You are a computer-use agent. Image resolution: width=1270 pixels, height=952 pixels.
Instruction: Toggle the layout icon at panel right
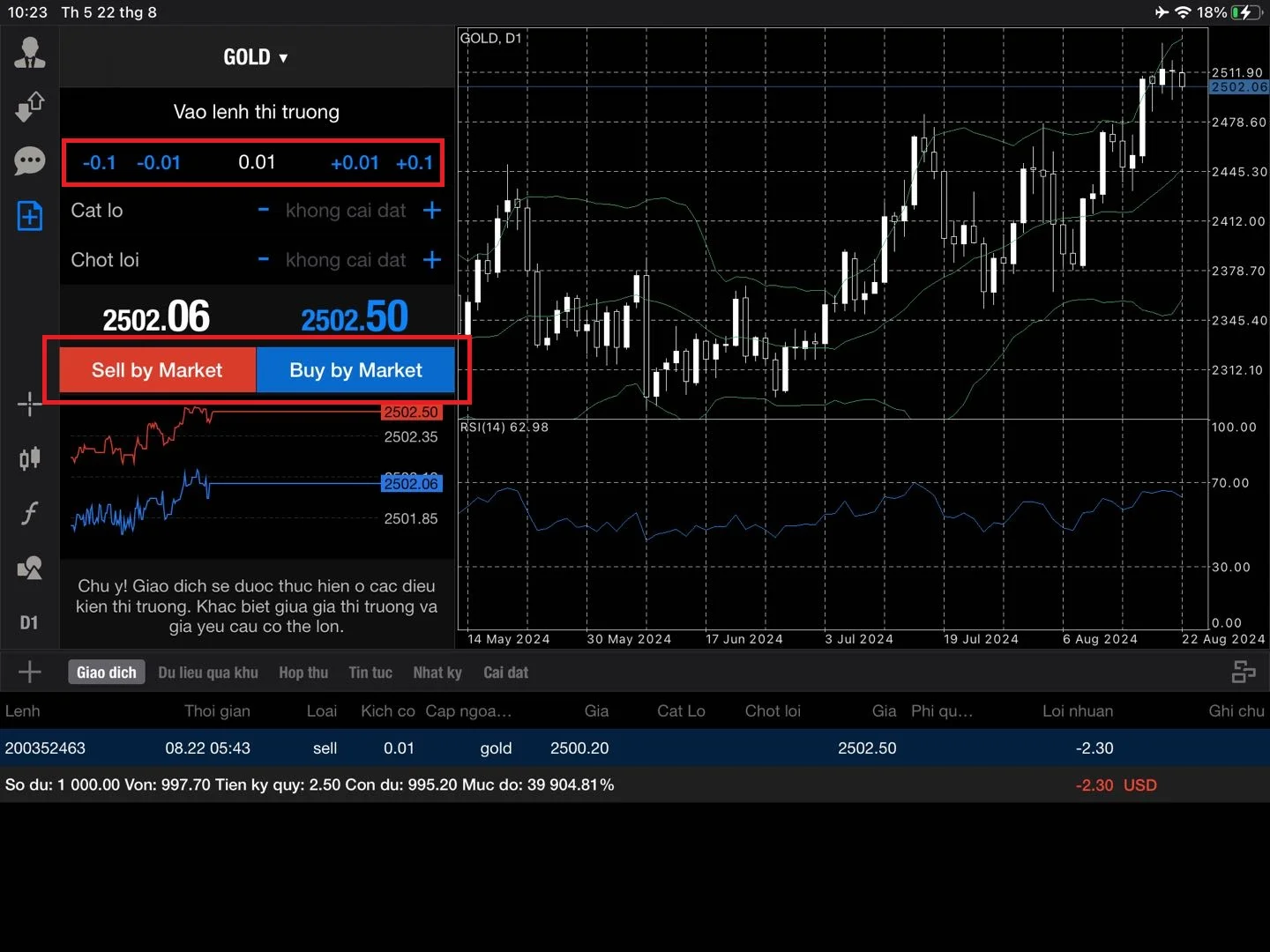1244,673
